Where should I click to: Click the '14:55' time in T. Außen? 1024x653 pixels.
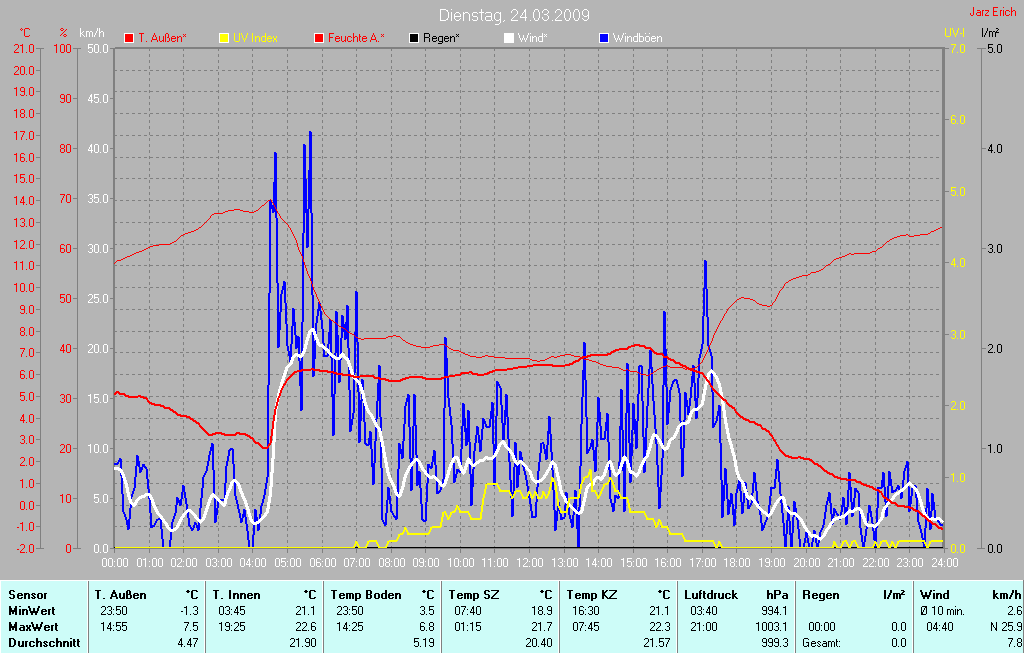point(112,627)
